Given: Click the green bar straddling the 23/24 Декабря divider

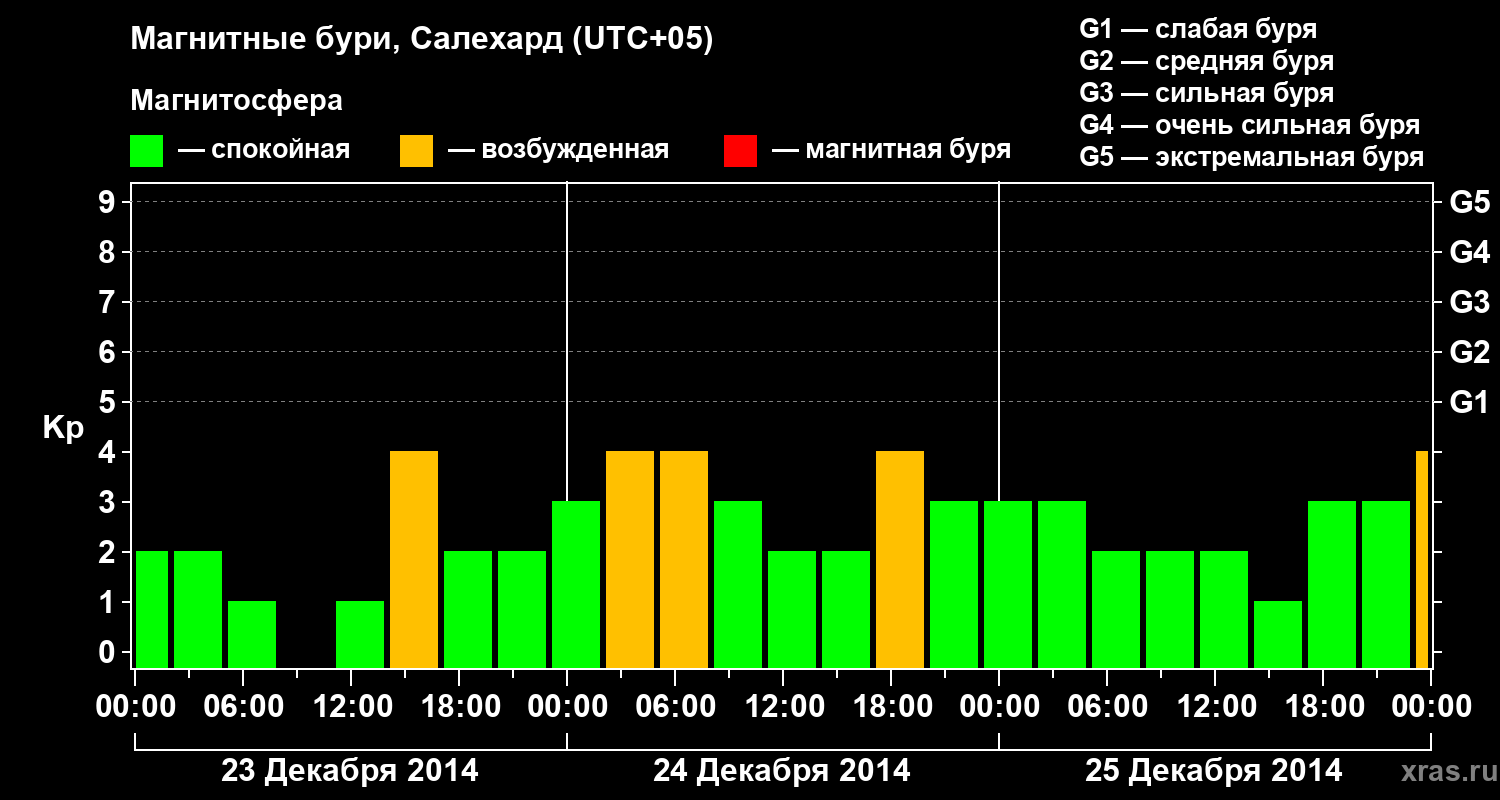Looking at the screenshot, I should (x=576, y=584).
